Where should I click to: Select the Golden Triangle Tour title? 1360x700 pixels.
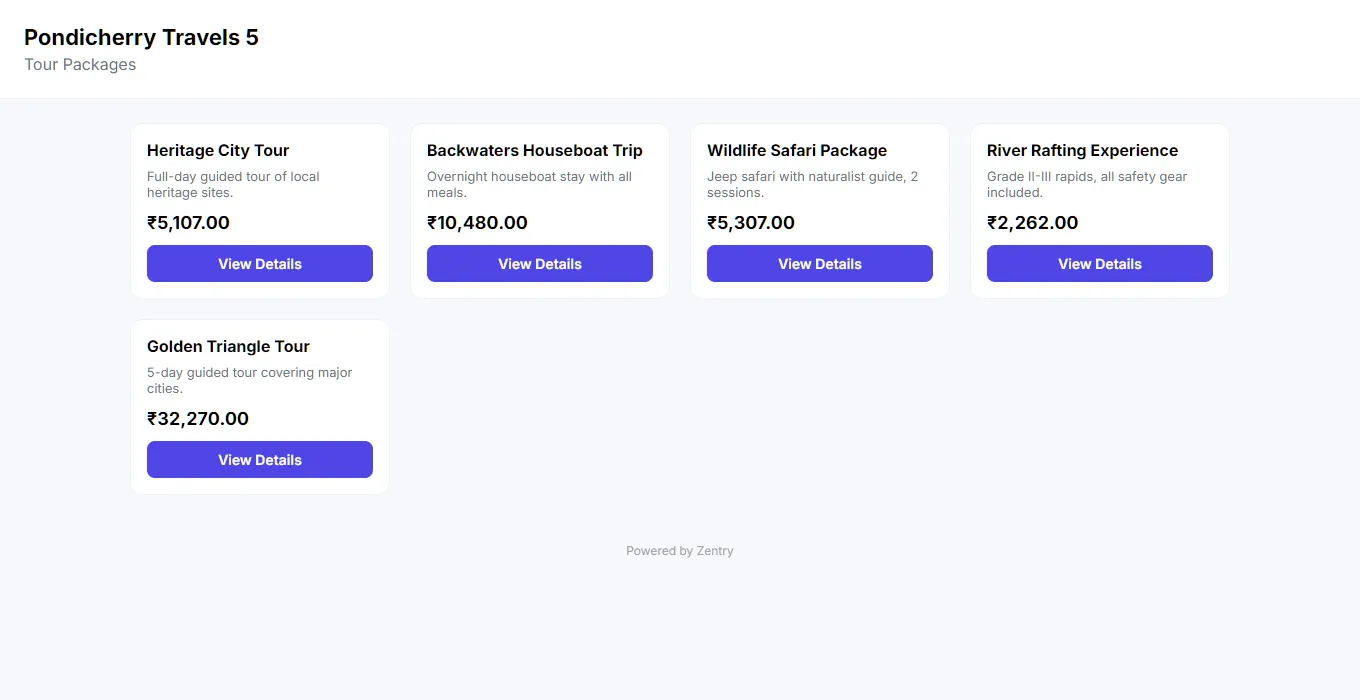coord(228,347)
